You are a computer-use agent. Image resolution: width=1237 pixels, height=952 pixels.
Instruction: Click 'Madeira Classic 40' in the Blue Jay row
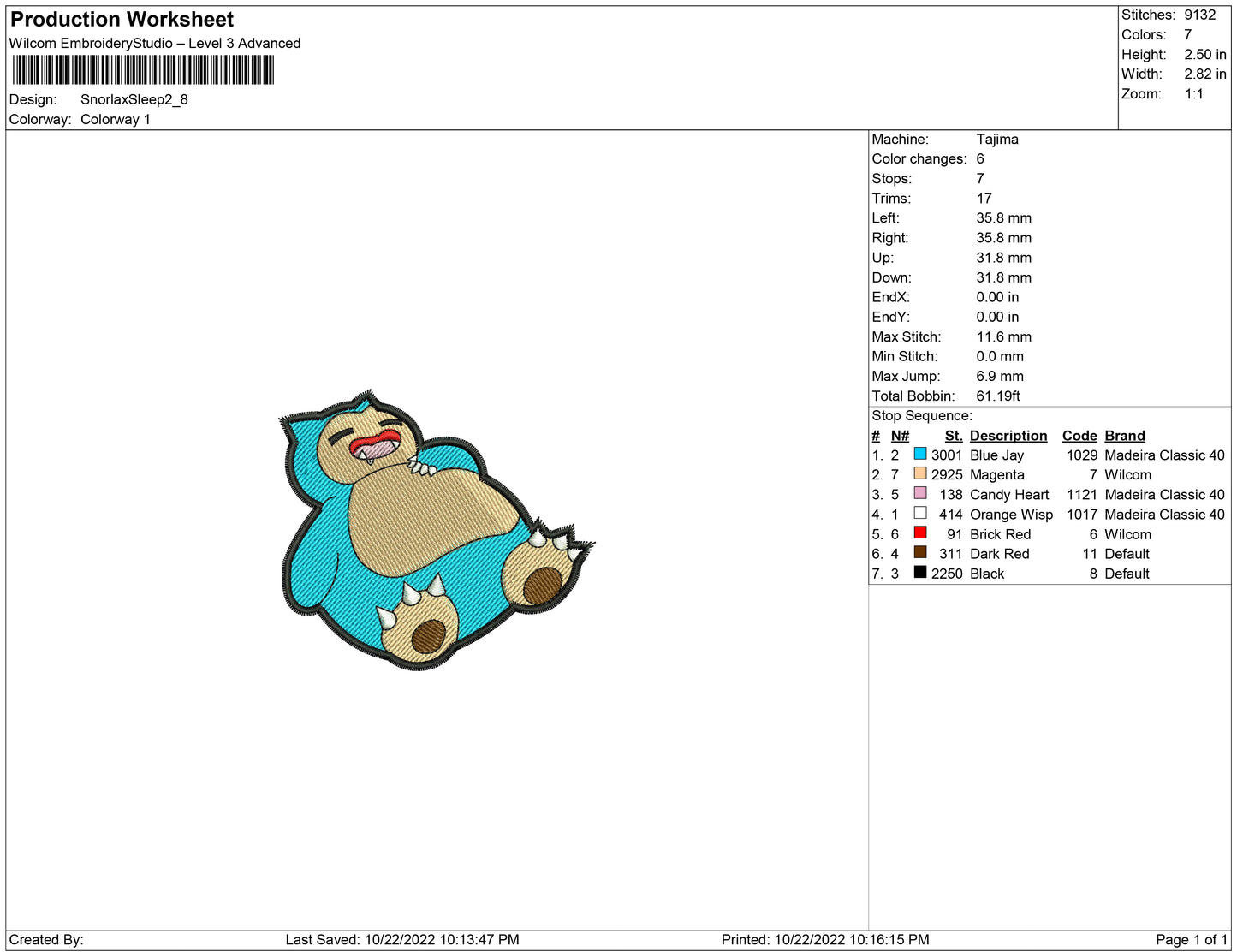click(x=1165, y=455)
